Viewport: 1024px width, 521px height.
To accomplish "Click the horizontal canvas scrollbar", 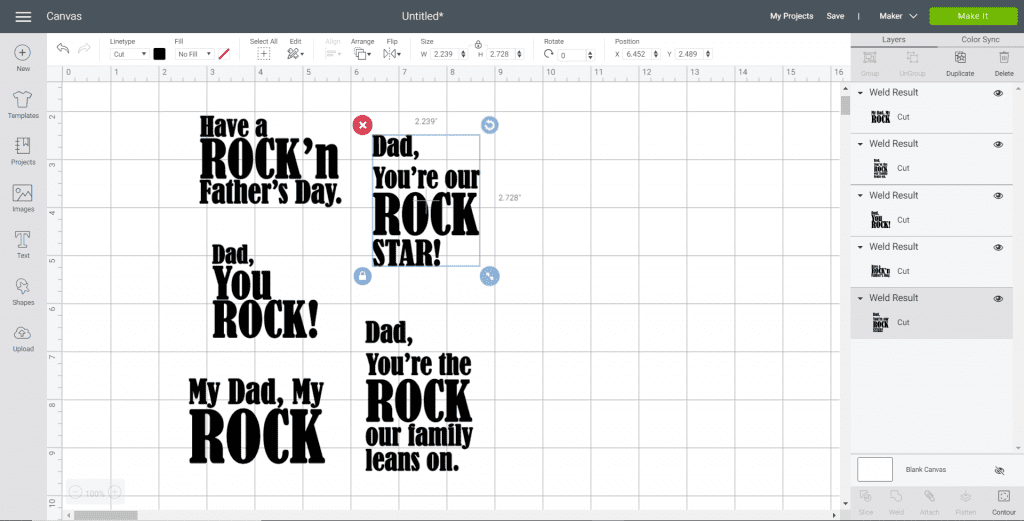I will (106, 515).
